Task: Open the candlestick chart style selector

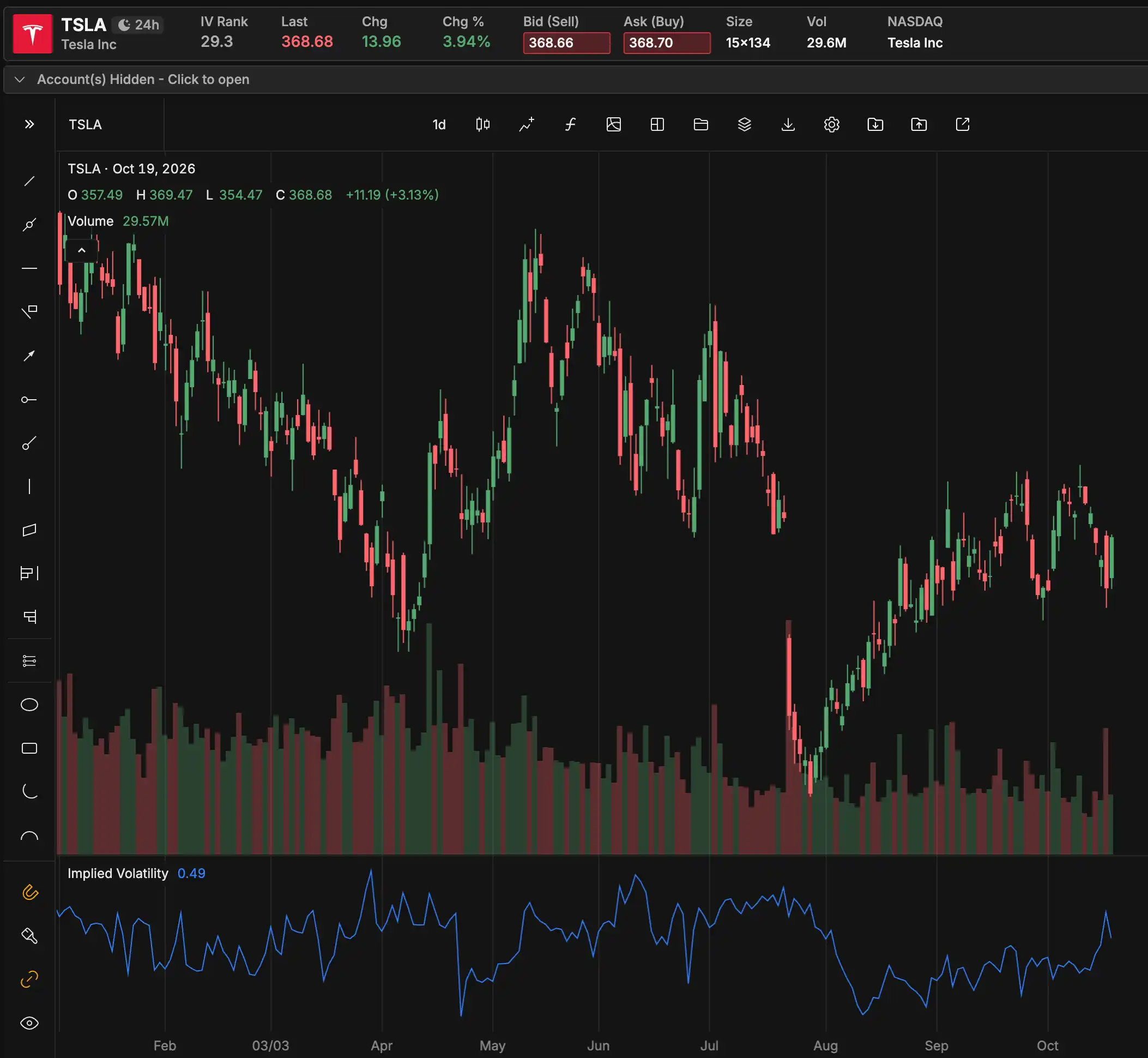Action: pos(482,124)
